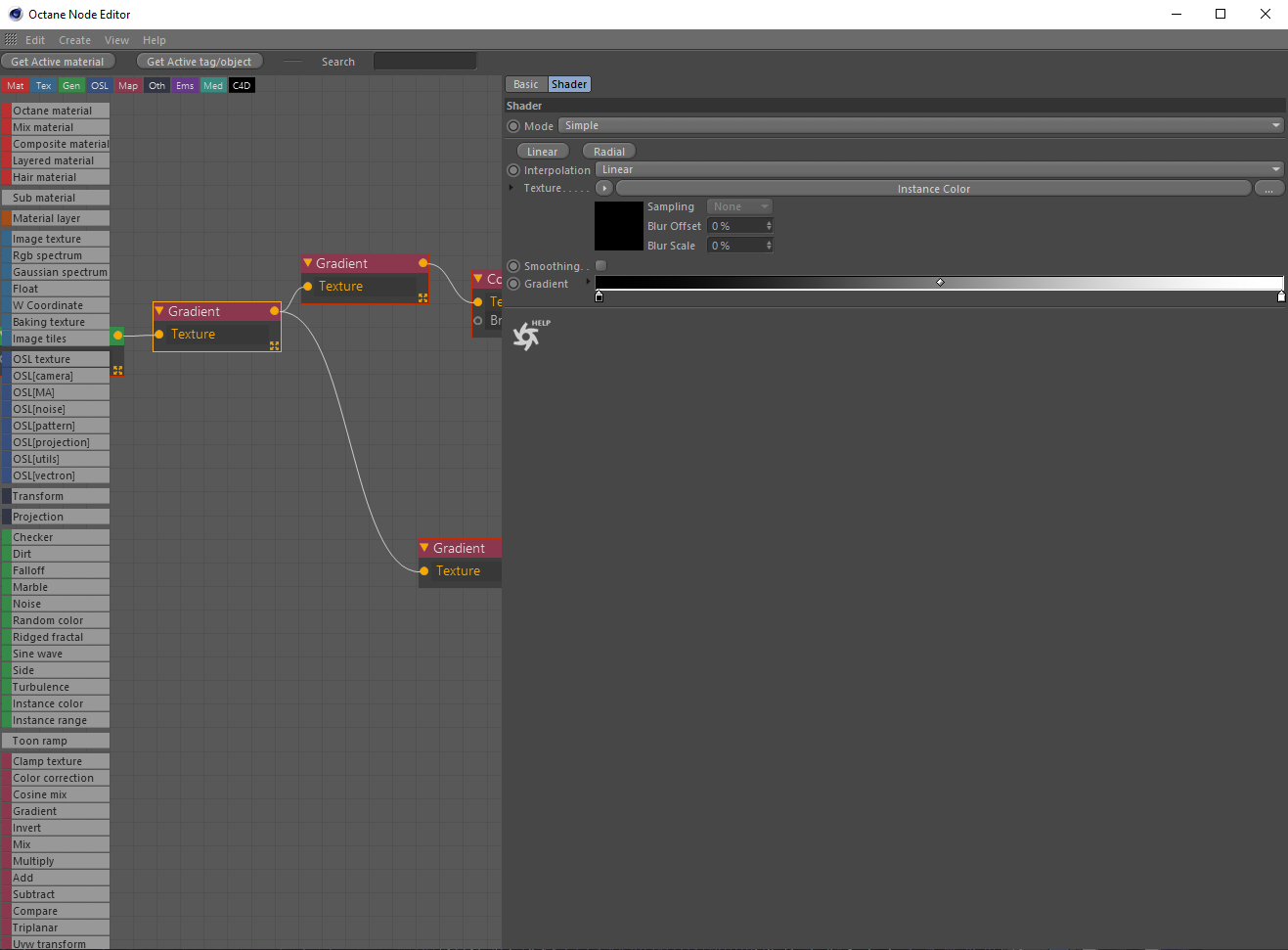Click Texture input port of topmost Gradient node
Viewport: 1288px width, 950px height.
(307, 287)
